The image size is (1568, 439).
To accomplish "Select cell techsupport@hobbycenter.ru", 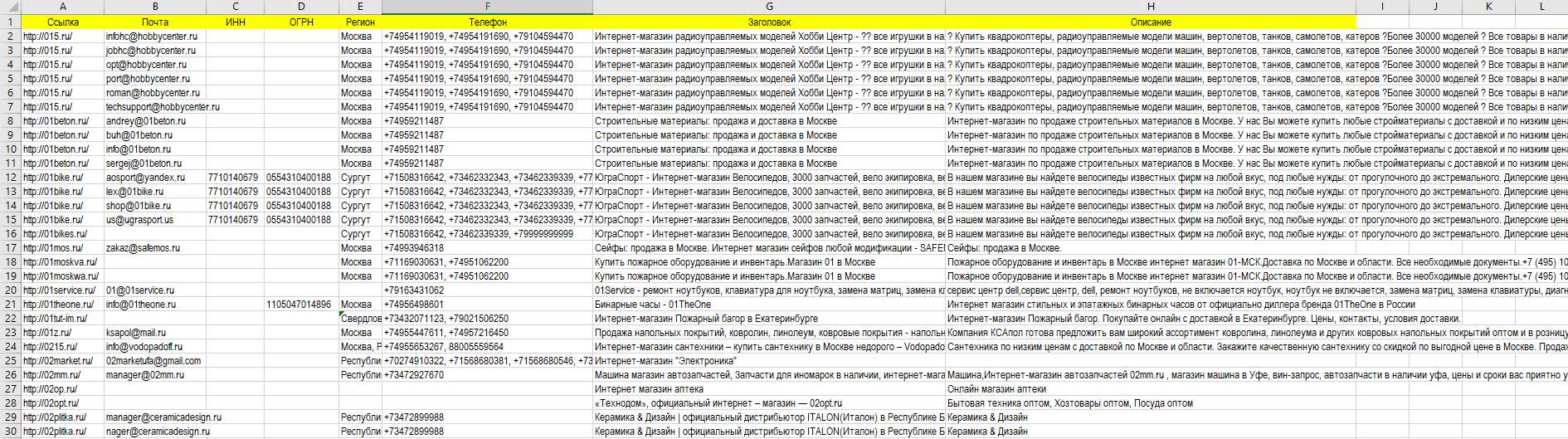I will click(x=154, y=107).
